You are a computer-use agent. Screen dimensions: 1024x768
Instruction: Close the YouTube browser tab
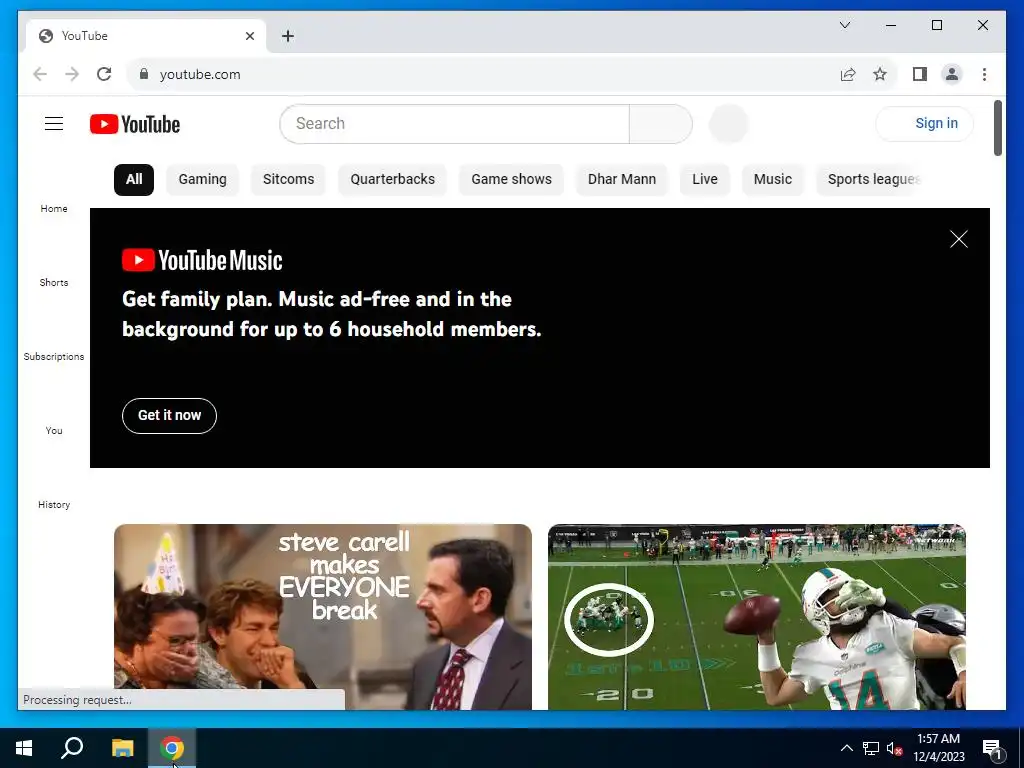tap(249, 36)
